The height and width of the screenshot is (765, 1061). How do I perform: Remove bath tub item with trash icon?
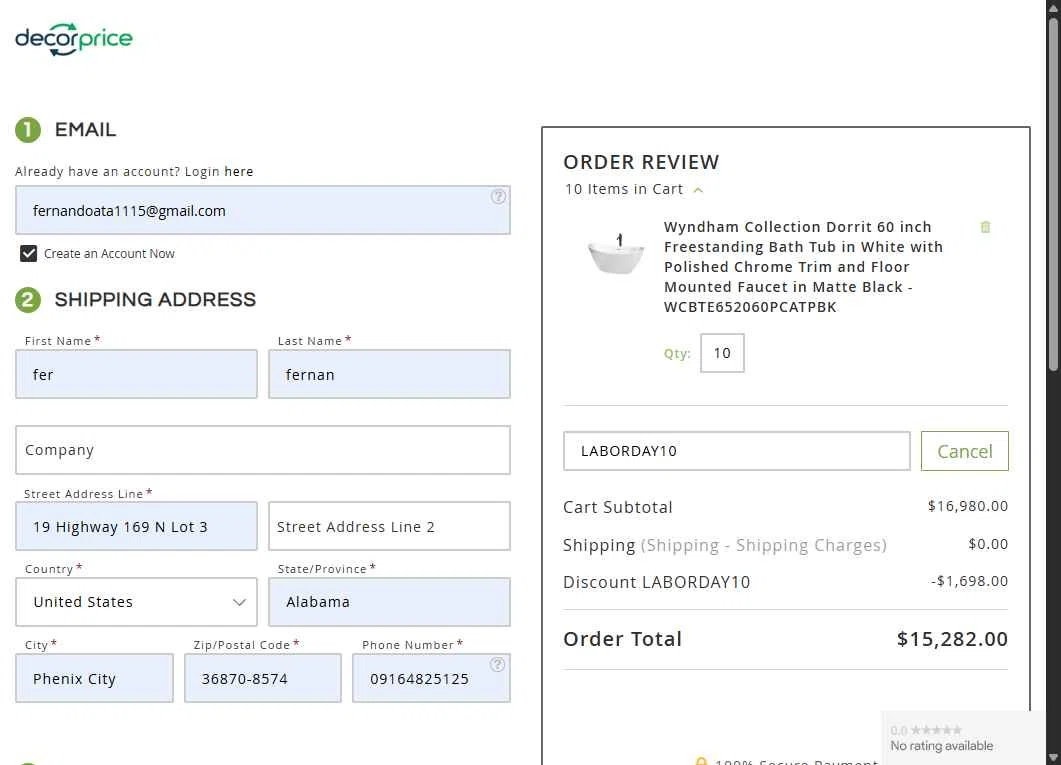[985, 227]
